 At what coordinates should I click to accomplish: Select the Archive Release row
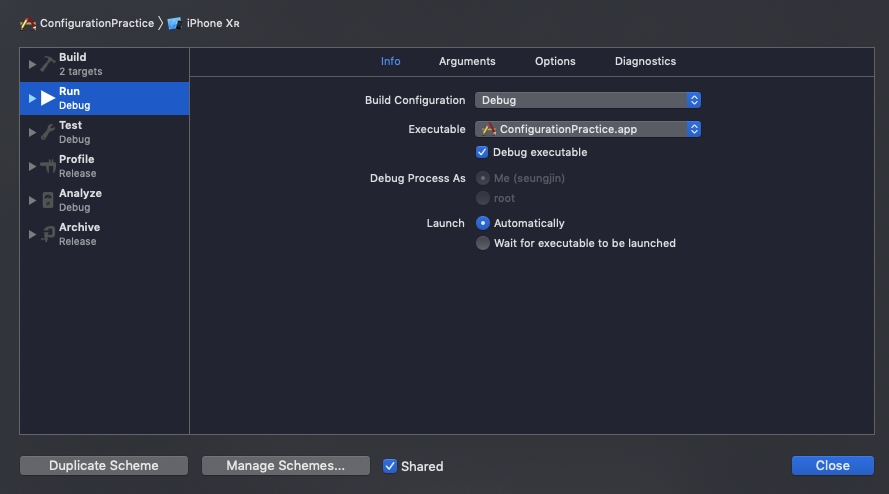[104, 234]
